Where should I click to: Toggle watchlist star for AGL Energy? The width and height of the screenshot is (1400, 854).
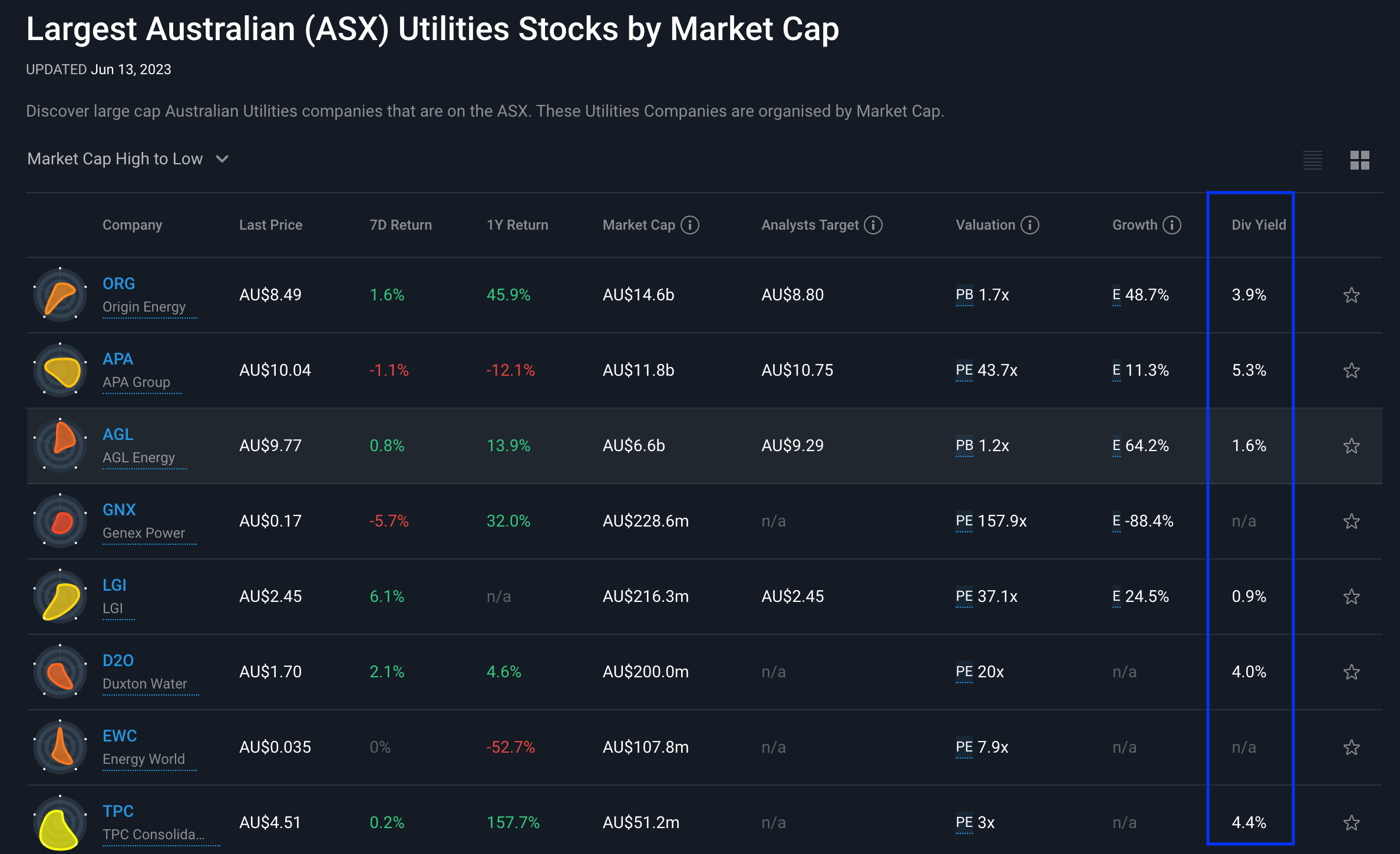click(x=1351, y=446)
